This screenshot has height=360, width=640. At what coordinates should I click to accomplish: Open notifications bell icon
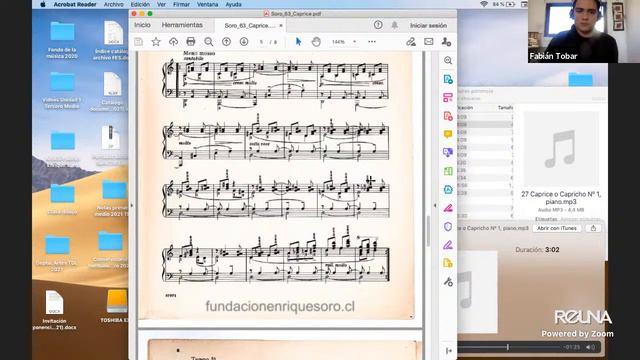pos(395,25)
